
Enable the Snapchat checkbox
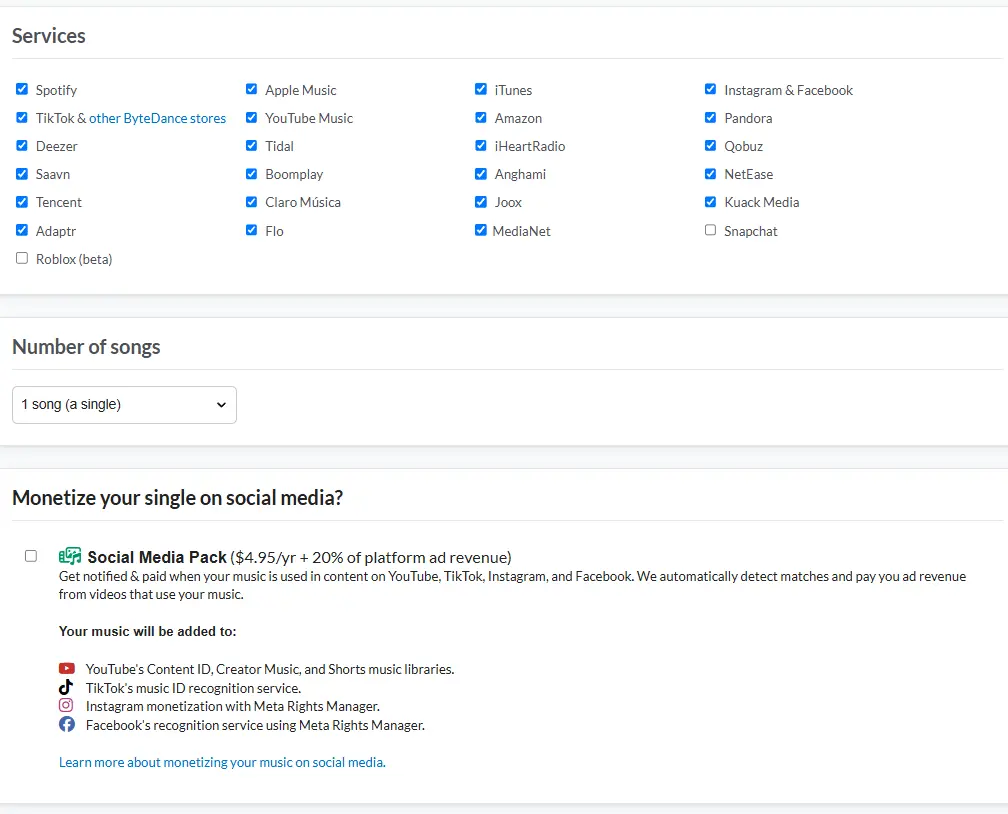710,230
